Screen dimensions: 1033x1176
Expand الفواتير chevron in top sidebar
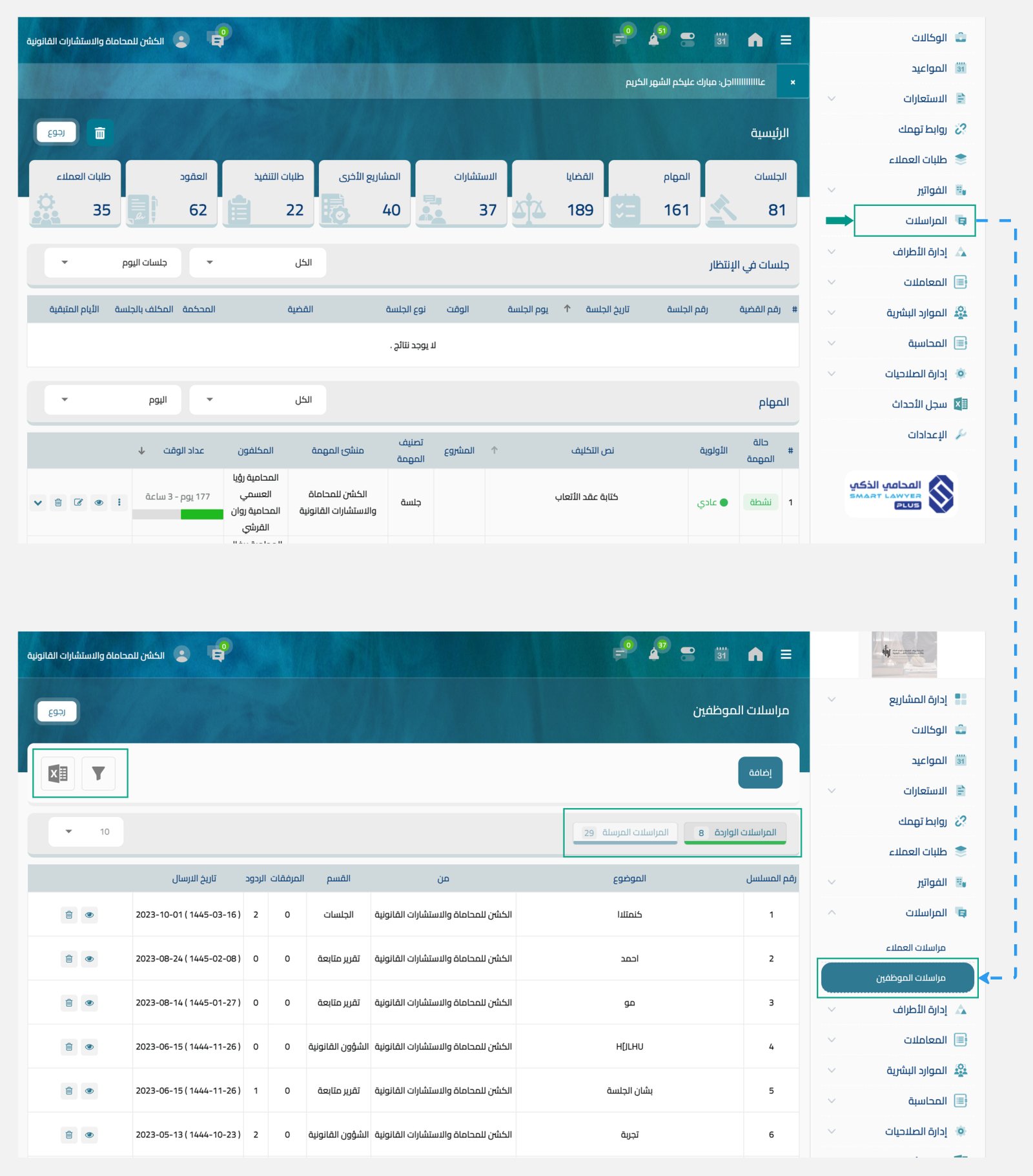832,190
